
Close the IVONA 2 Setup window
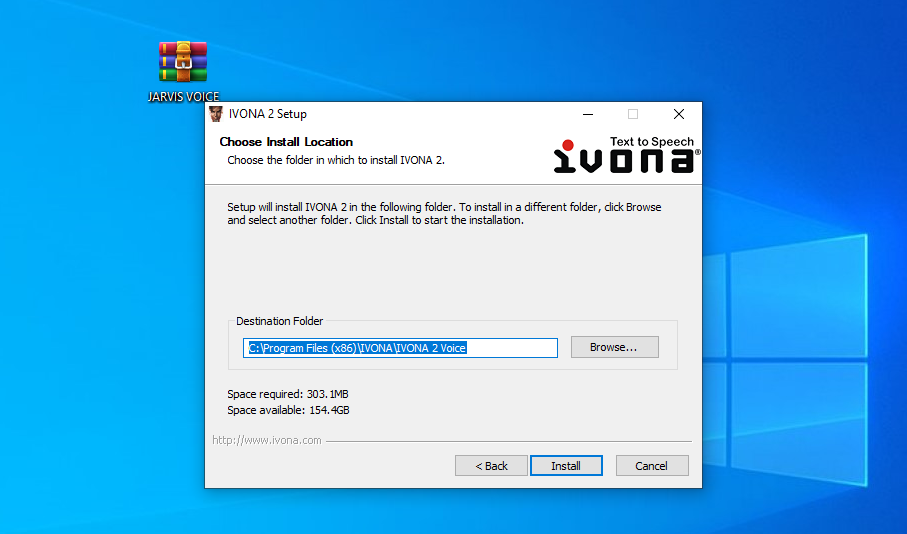pyautogui.click(x=679, y=114)
